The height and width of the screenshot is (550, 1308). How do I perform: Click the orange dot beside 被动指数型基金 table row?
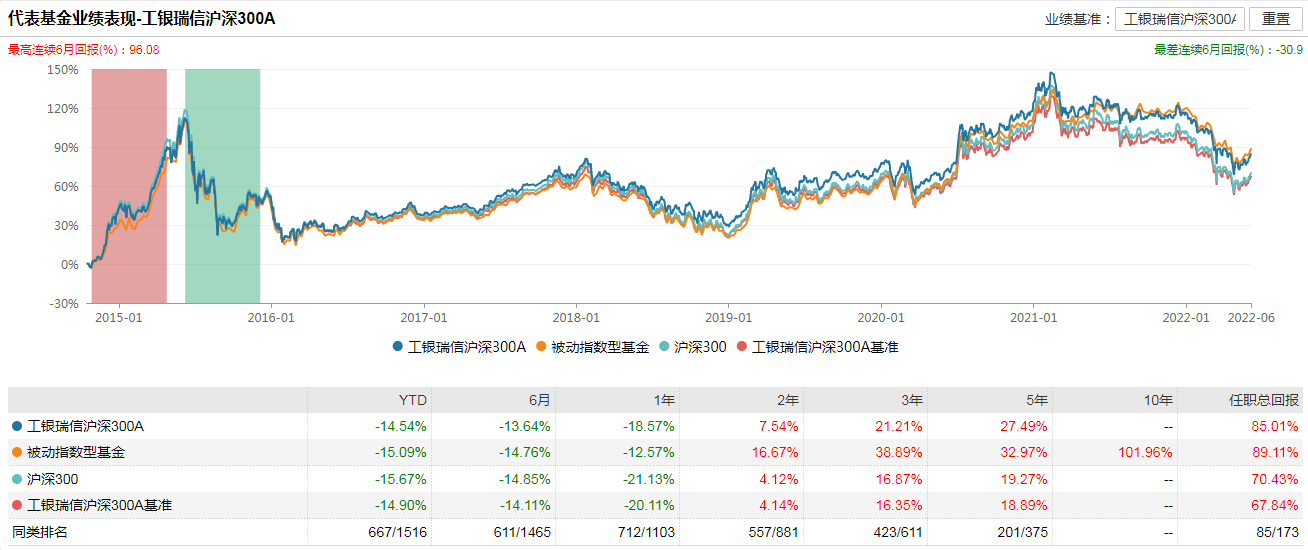point(18,453)
